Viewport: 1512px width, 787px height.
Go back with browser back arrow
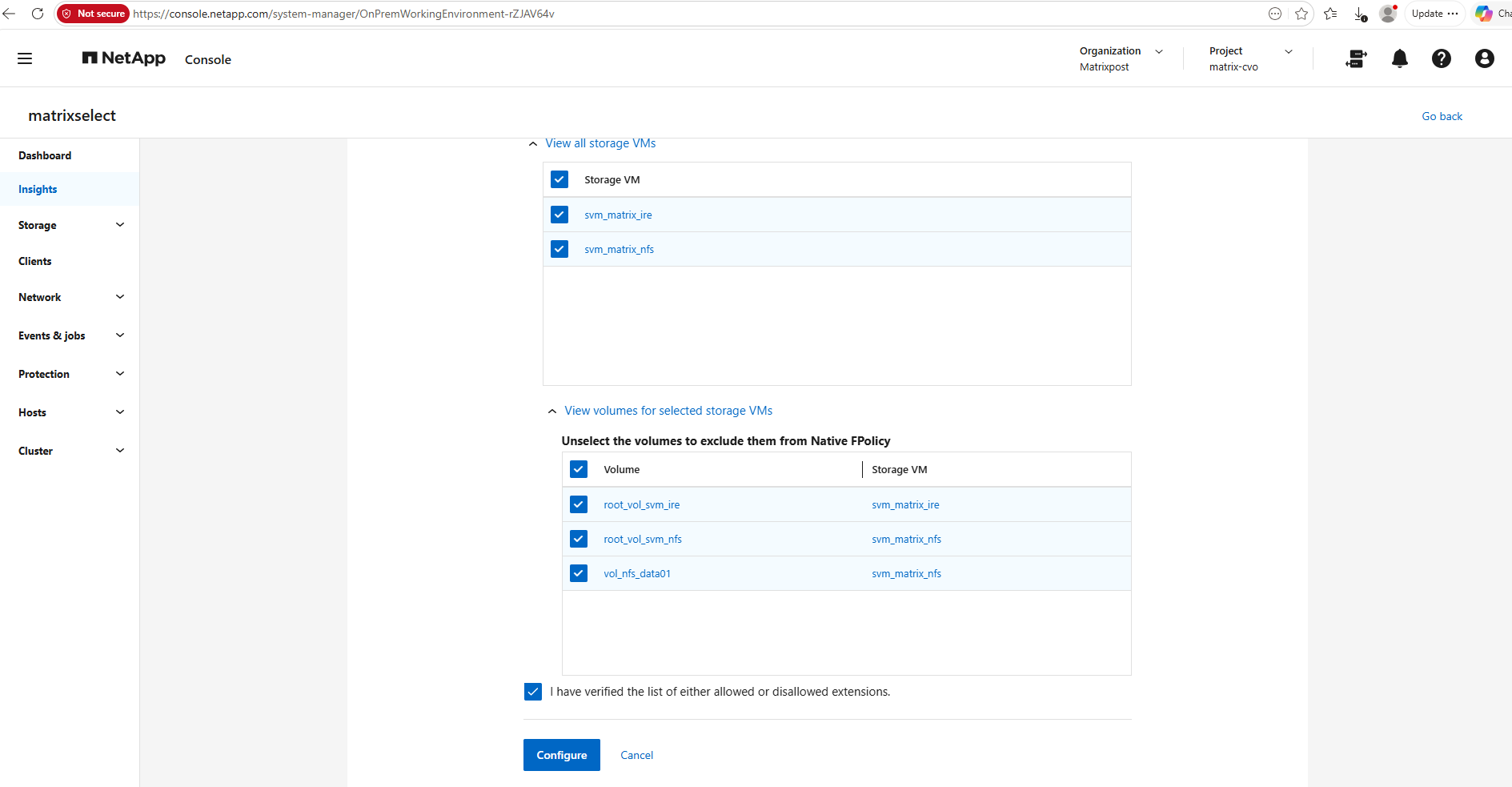(10, 14)
